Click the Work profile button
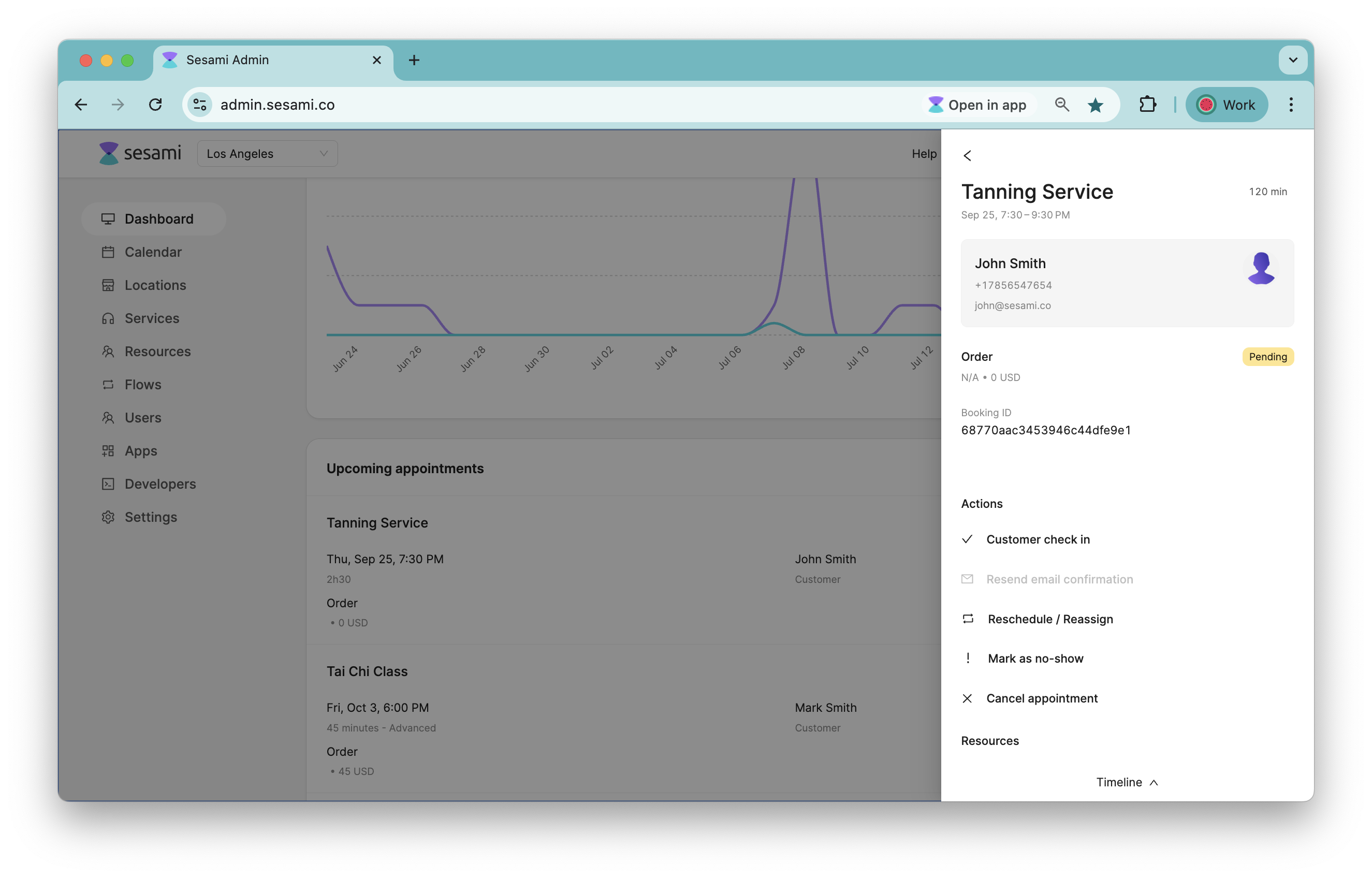Screen dimensions: 1372x878 pos(1227,105)
